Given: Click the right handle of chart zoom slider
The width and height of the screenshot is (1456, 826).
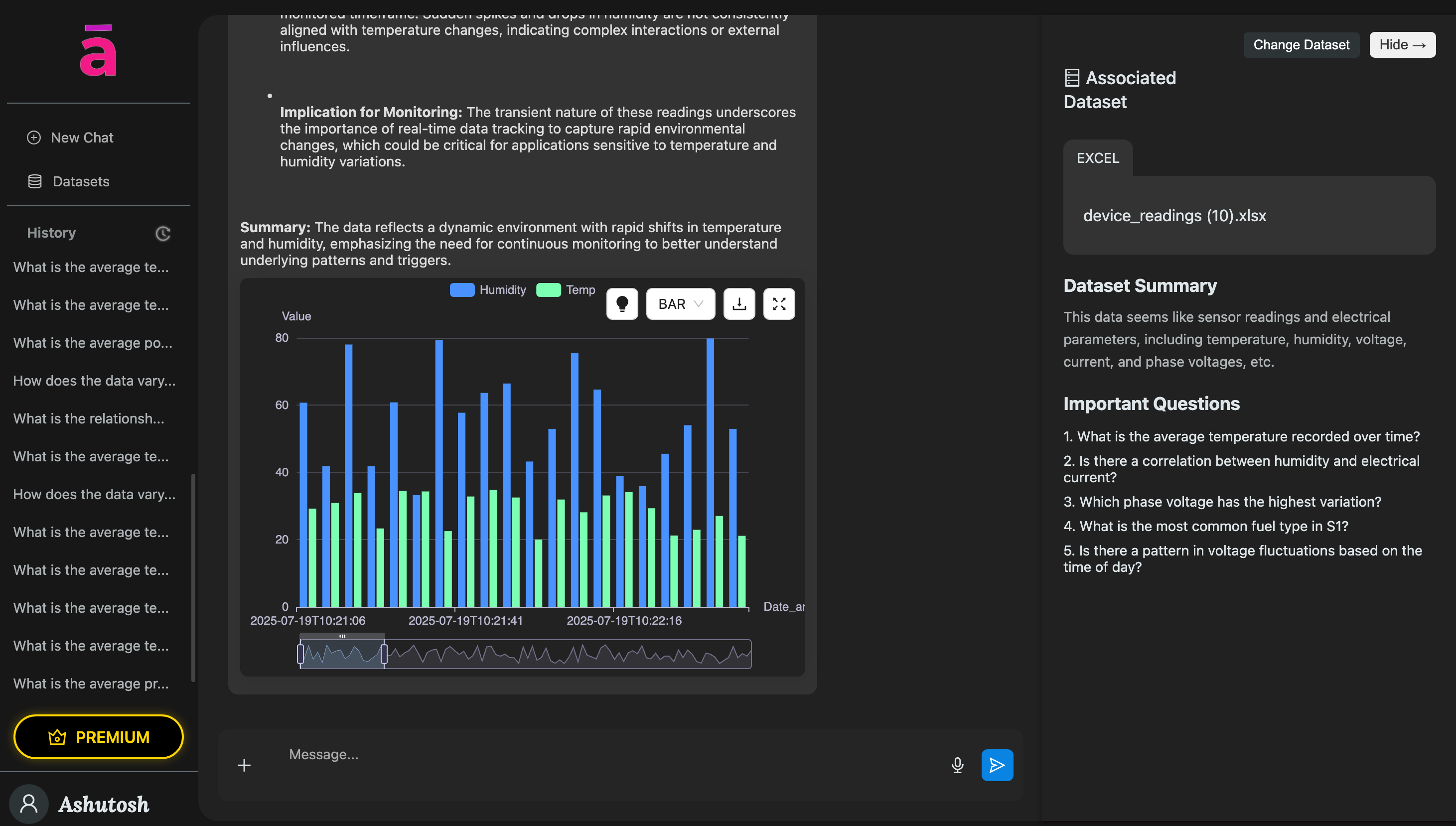Looking at the screenshot, I should [x=384, y=654].
